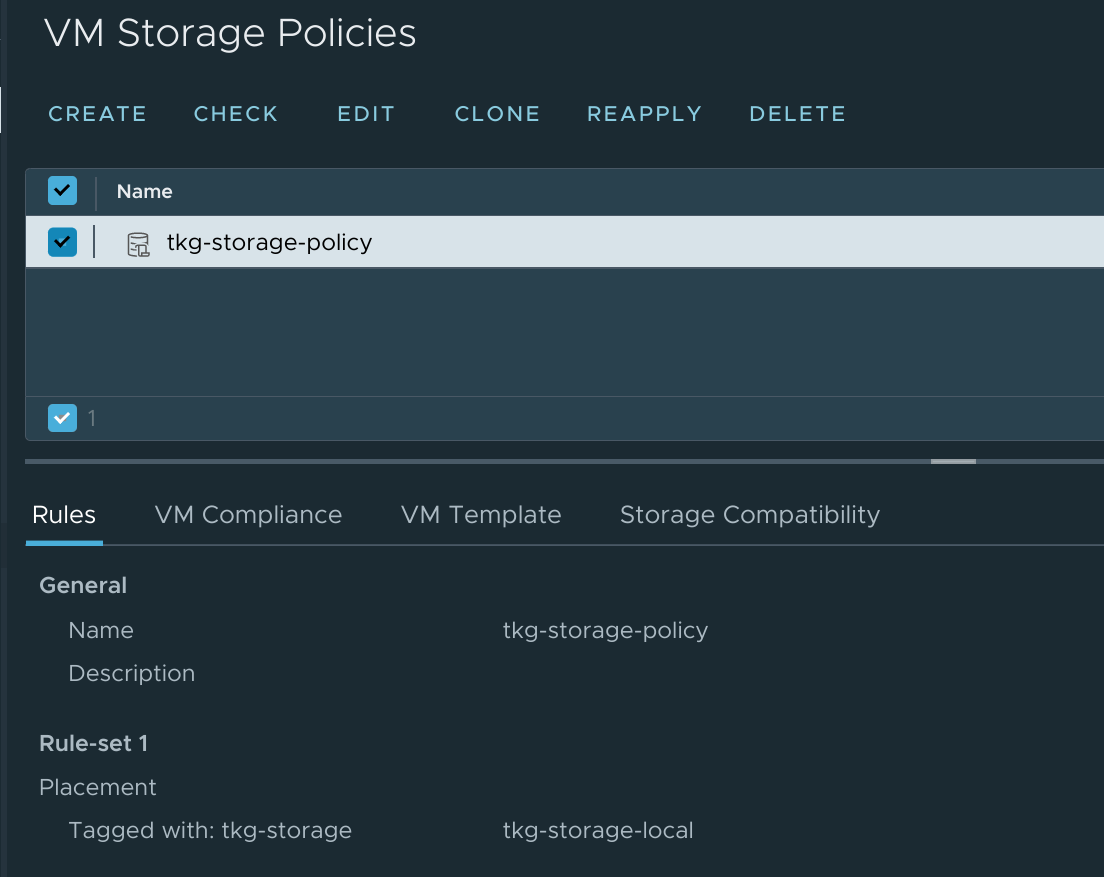Select the tkg-storage-policy row name
The width and height of the screenshot is (1104, 877).
[269, 242]
